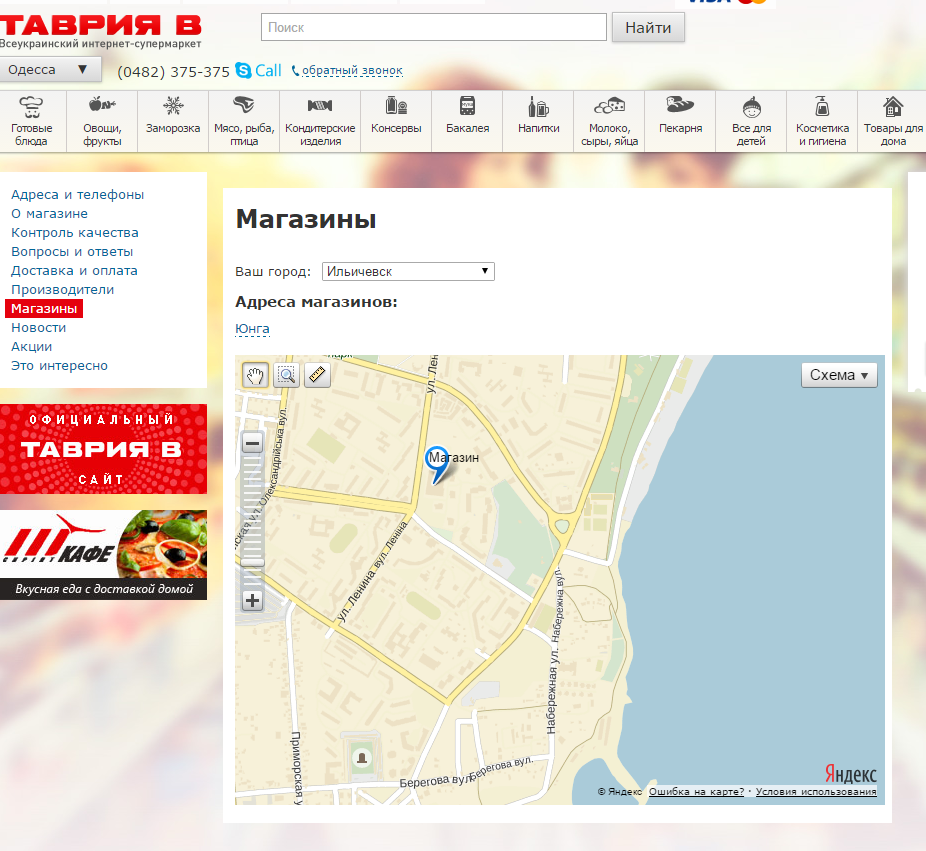Zoom in the map with plus button
This screenshot has width=926, height=851.
[x=252, y=600]
